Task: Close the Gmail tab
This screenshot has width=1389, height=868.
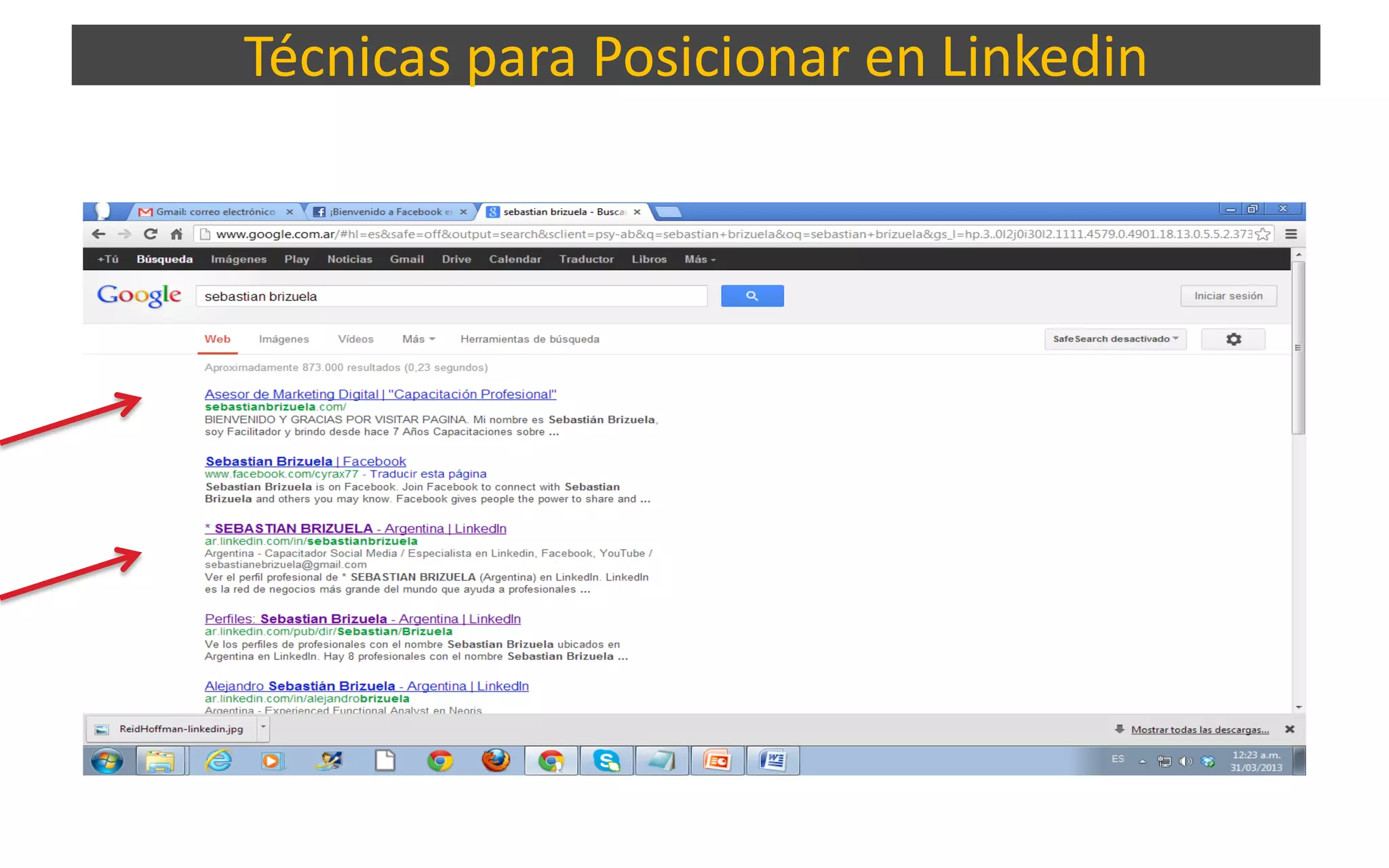Action: point(290,212)
